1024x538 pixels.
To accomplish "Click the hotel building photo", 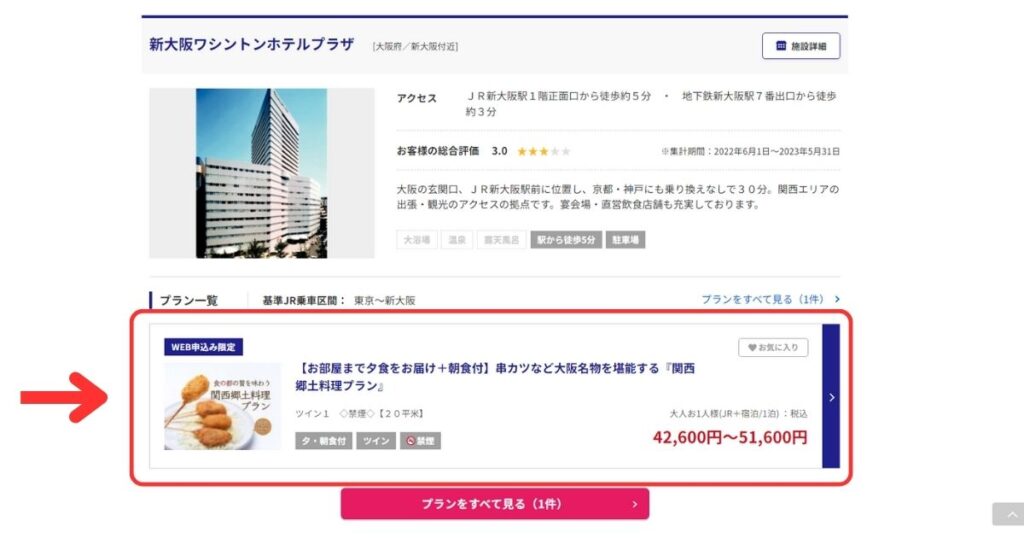I will (x=261, y=173).
